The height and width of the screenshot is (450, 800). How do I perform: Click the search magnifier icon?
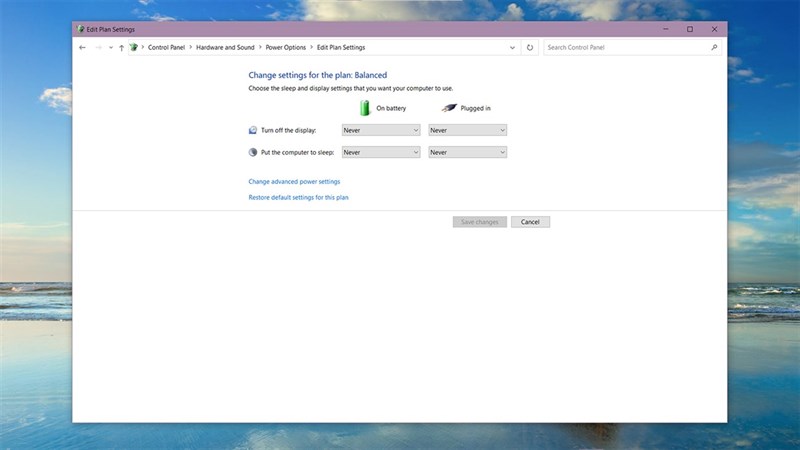tap(714, 47)
